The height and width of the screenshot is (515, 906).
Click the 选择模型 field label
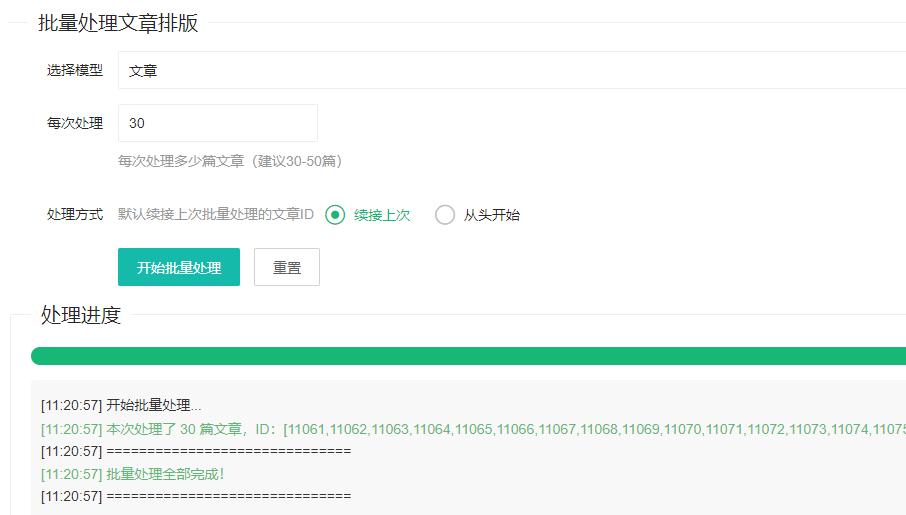coord(75,71)
